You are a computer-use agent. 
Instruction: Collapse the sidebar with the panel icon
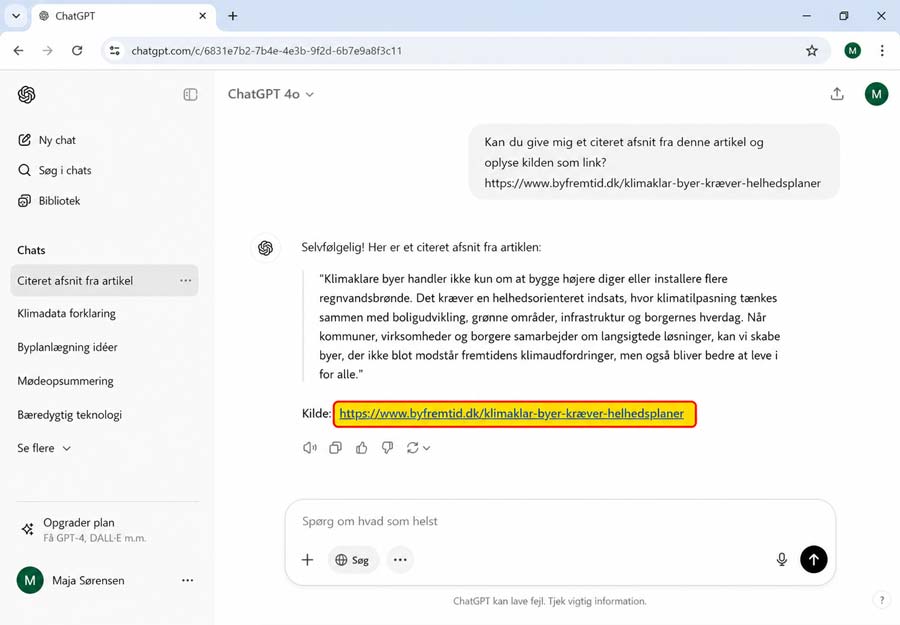190,94
